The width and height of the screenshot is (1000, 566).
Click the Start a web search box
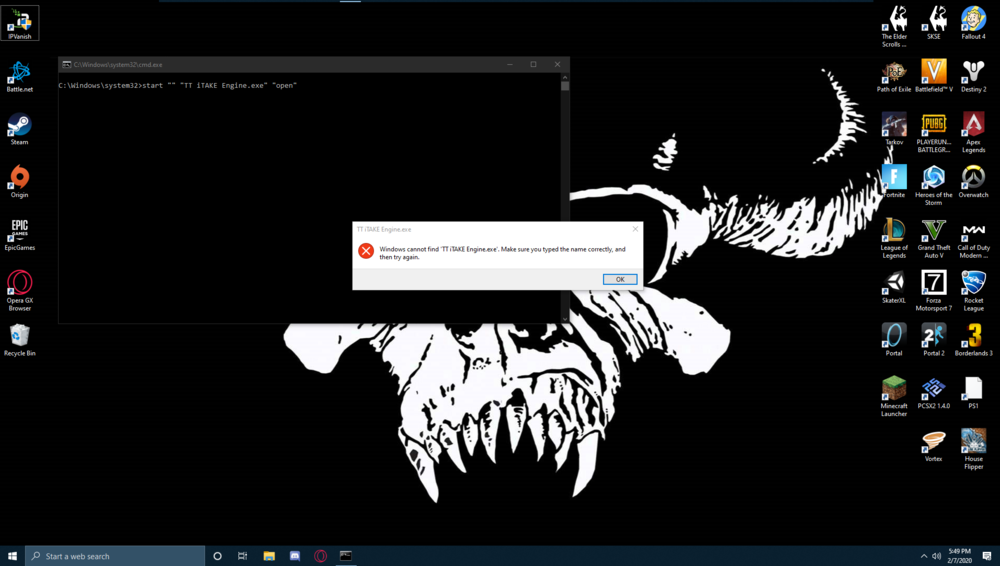pyautogui.click(x=115, y=556)
